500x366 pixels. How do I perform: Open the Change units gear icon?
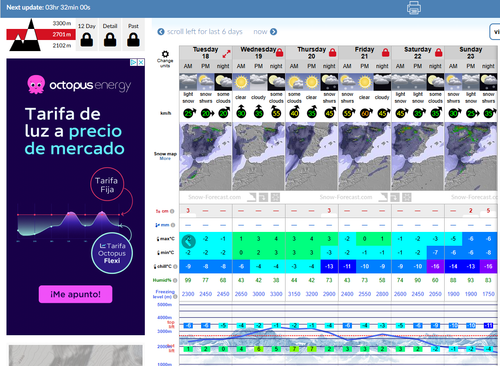165,54
